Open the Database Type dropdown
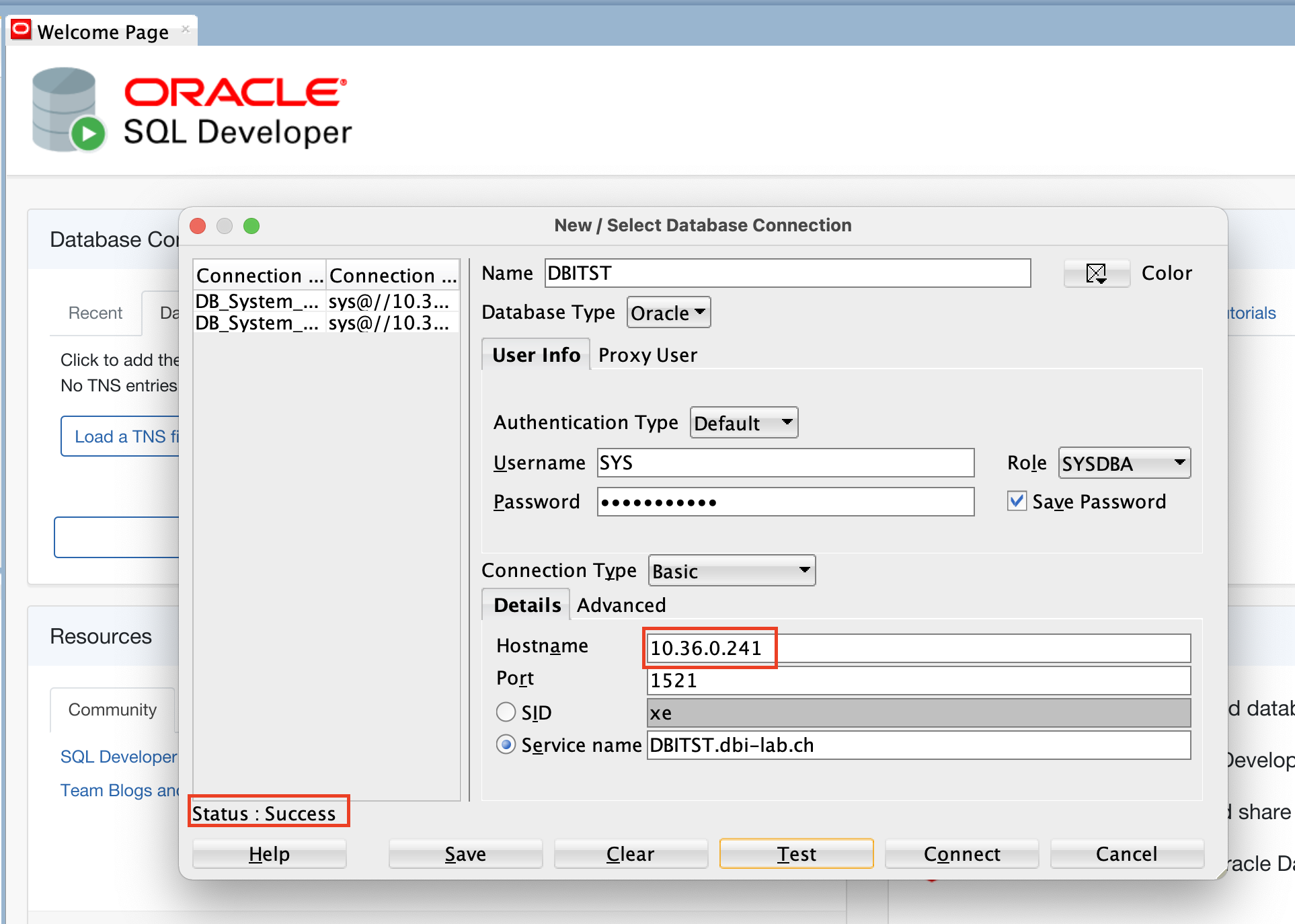 pyautogui.click(x=668, y=313)
